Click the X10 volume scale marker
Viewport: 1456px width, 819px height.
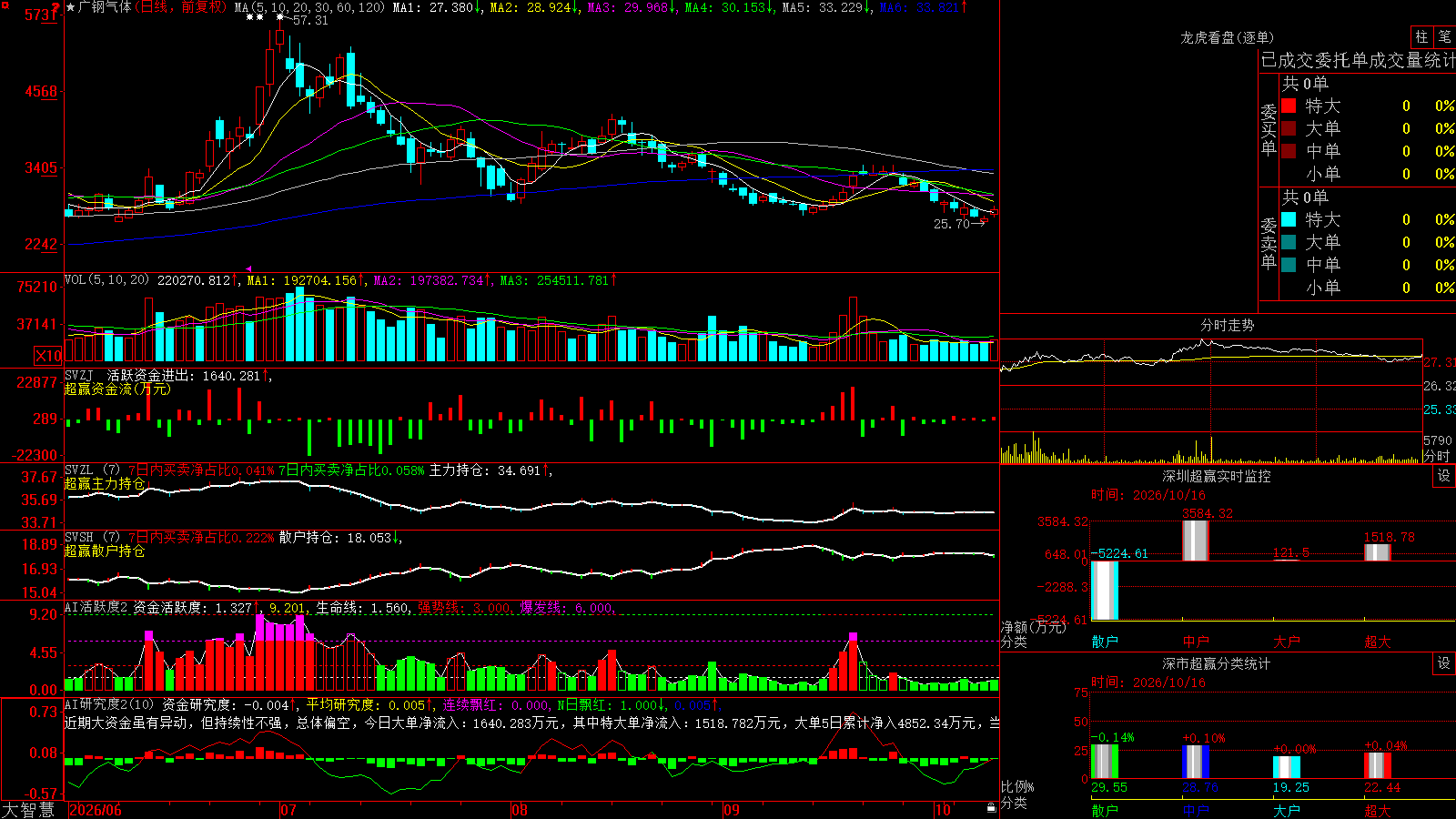click(48, 356)
